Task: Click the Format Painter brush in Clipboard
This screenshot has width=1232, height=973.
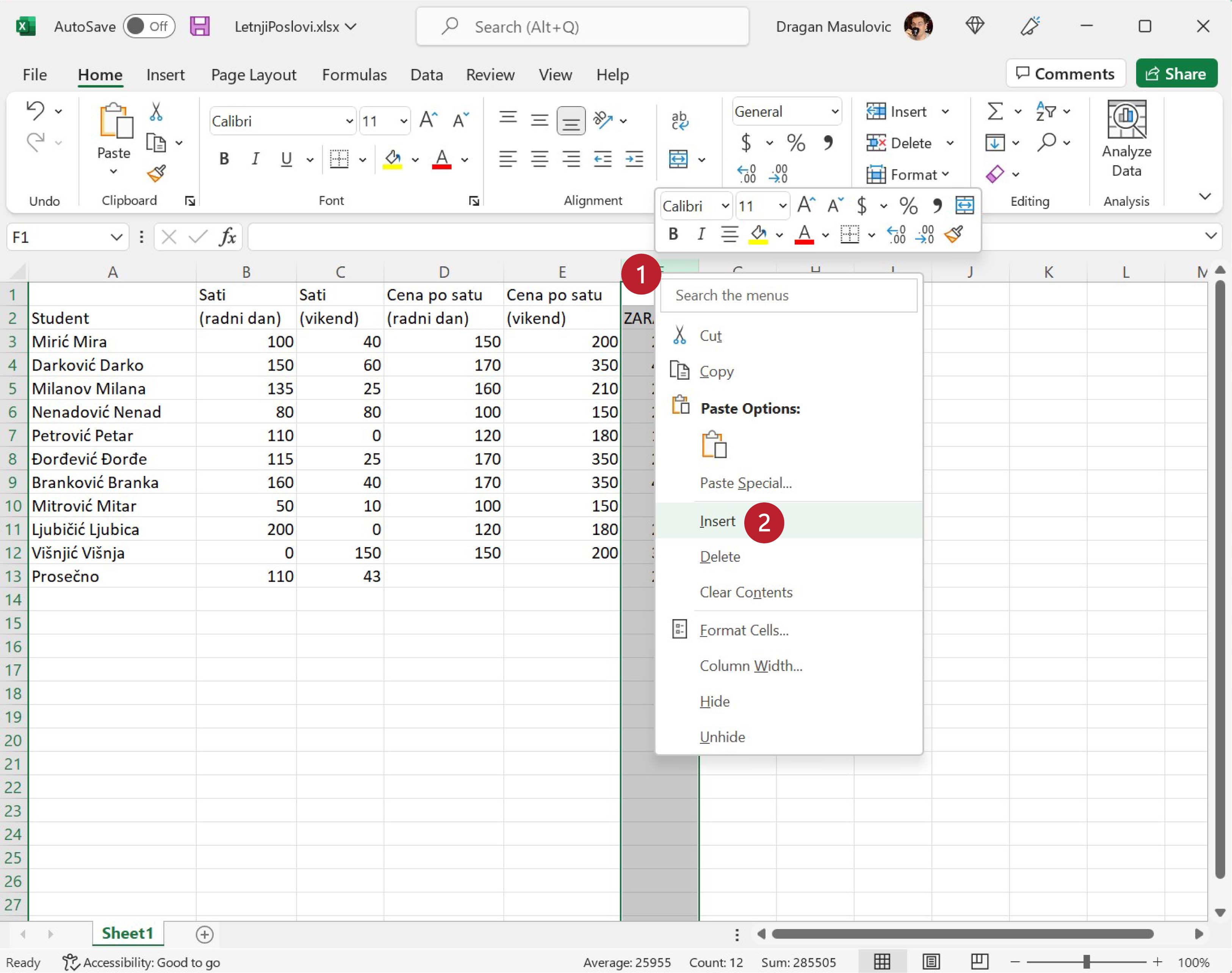Action: coord(156,173)
